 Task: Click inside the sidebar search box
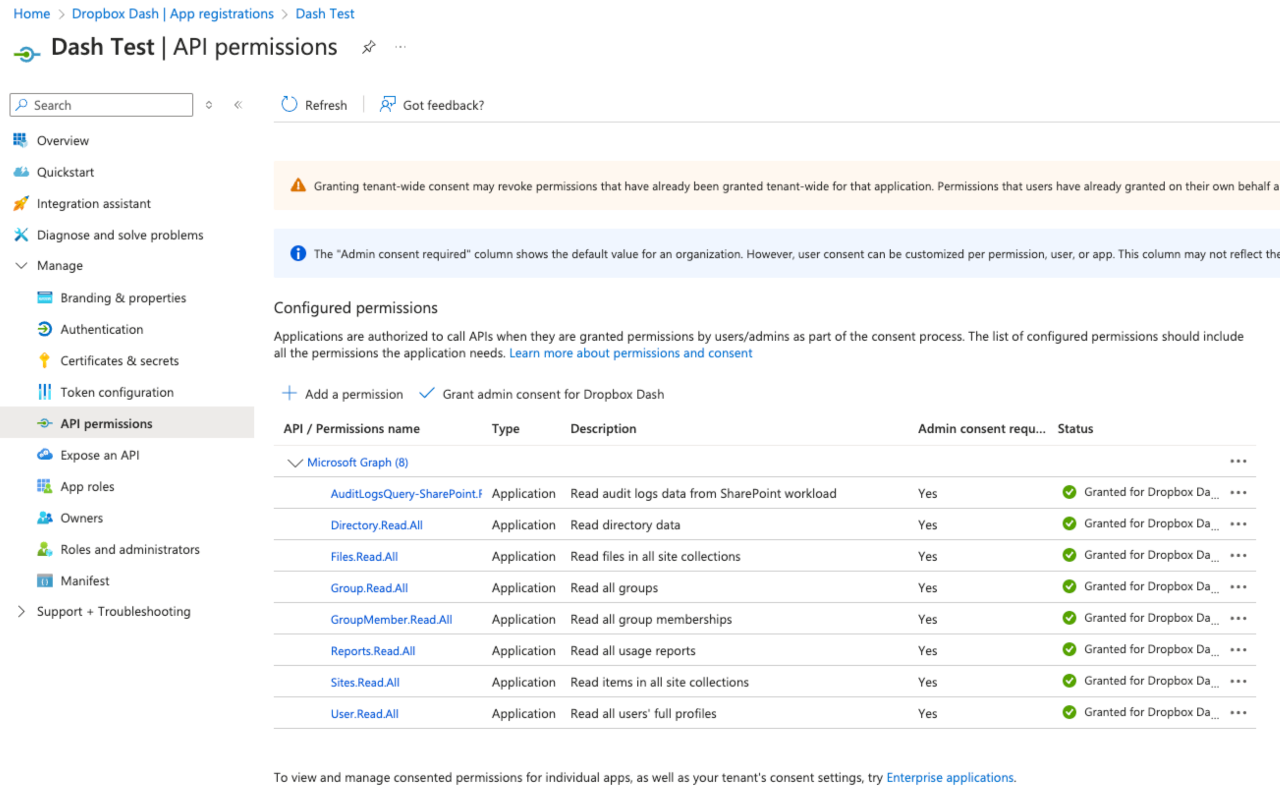click(100, 104)
